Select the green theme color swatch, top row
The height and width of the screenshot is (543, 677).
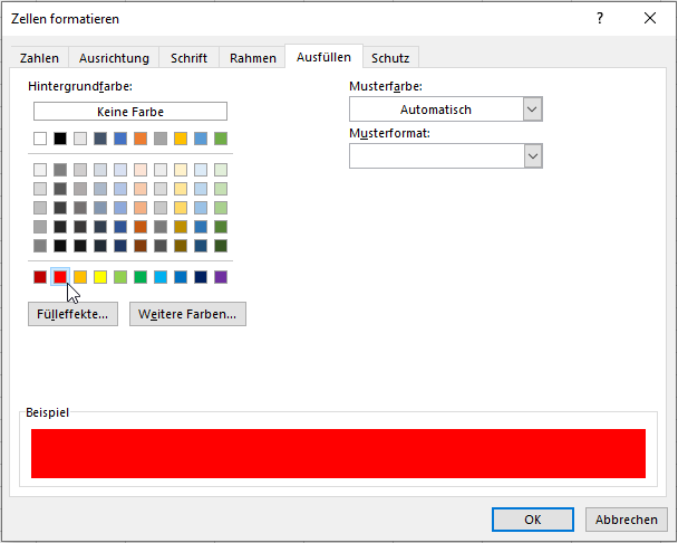pyautogui.click(x=221, y=139)
